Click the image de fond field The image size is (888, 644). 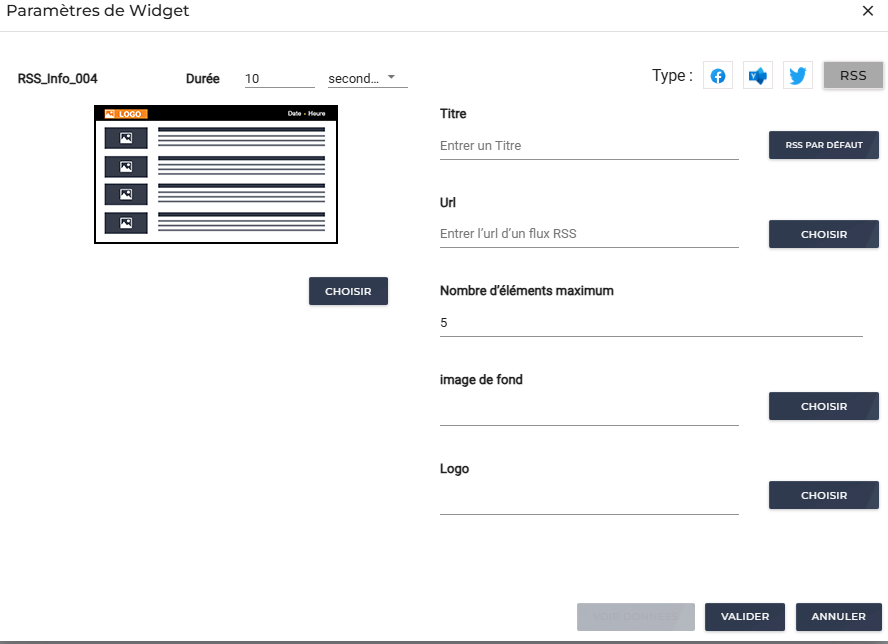pyautogui.click(x=588, y=411)
